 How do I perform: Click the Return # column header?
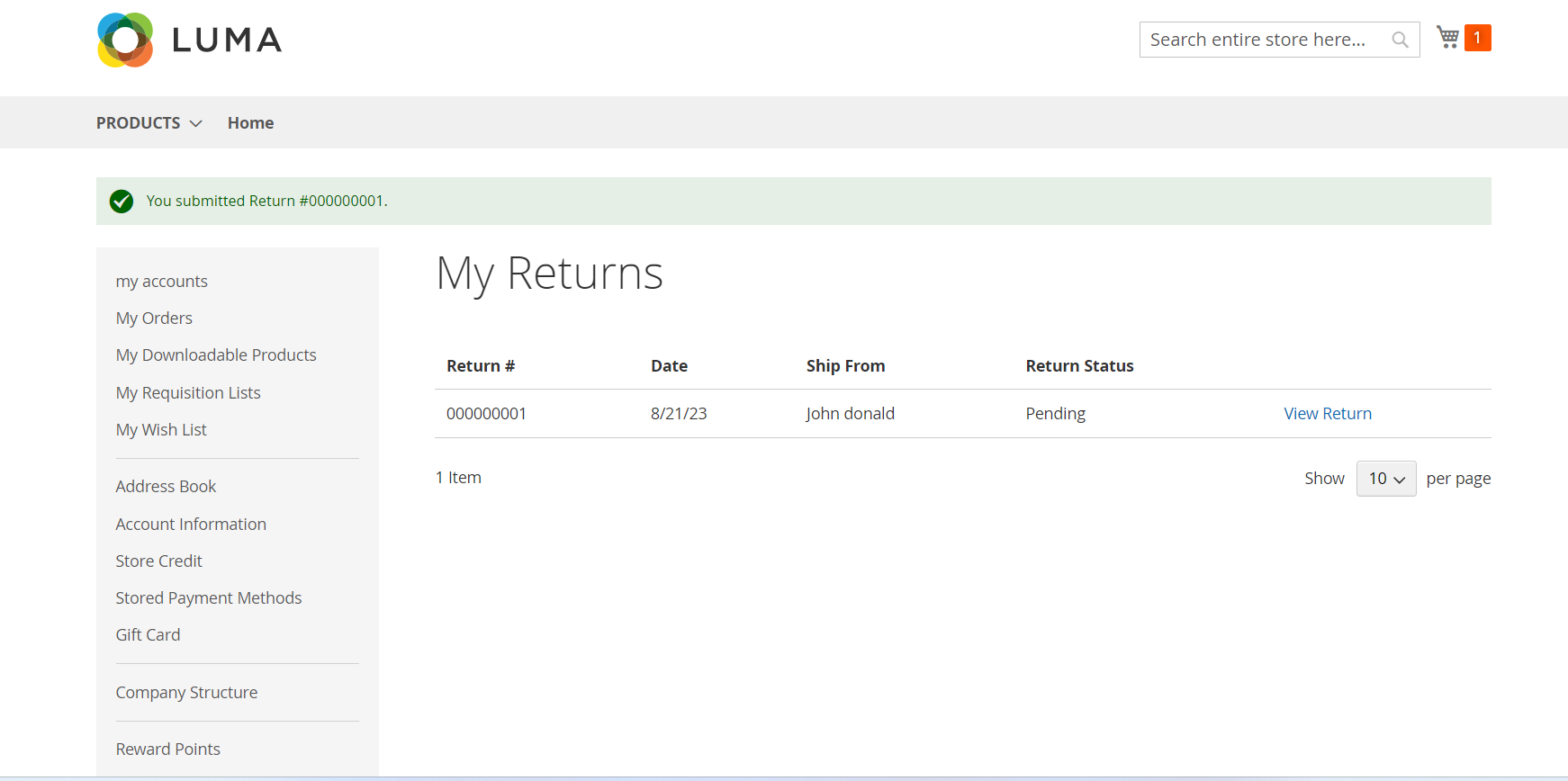click(x=481, y=366)
